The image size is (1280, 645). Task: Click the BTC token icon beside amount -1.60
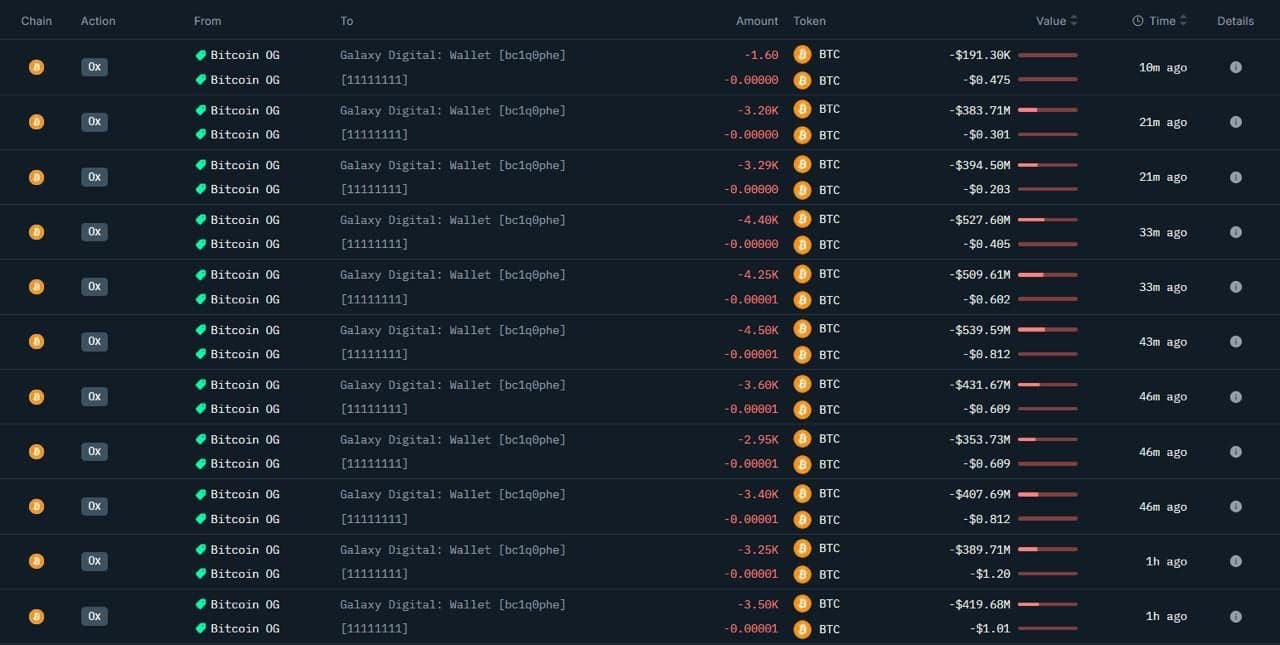click(802, 54)
